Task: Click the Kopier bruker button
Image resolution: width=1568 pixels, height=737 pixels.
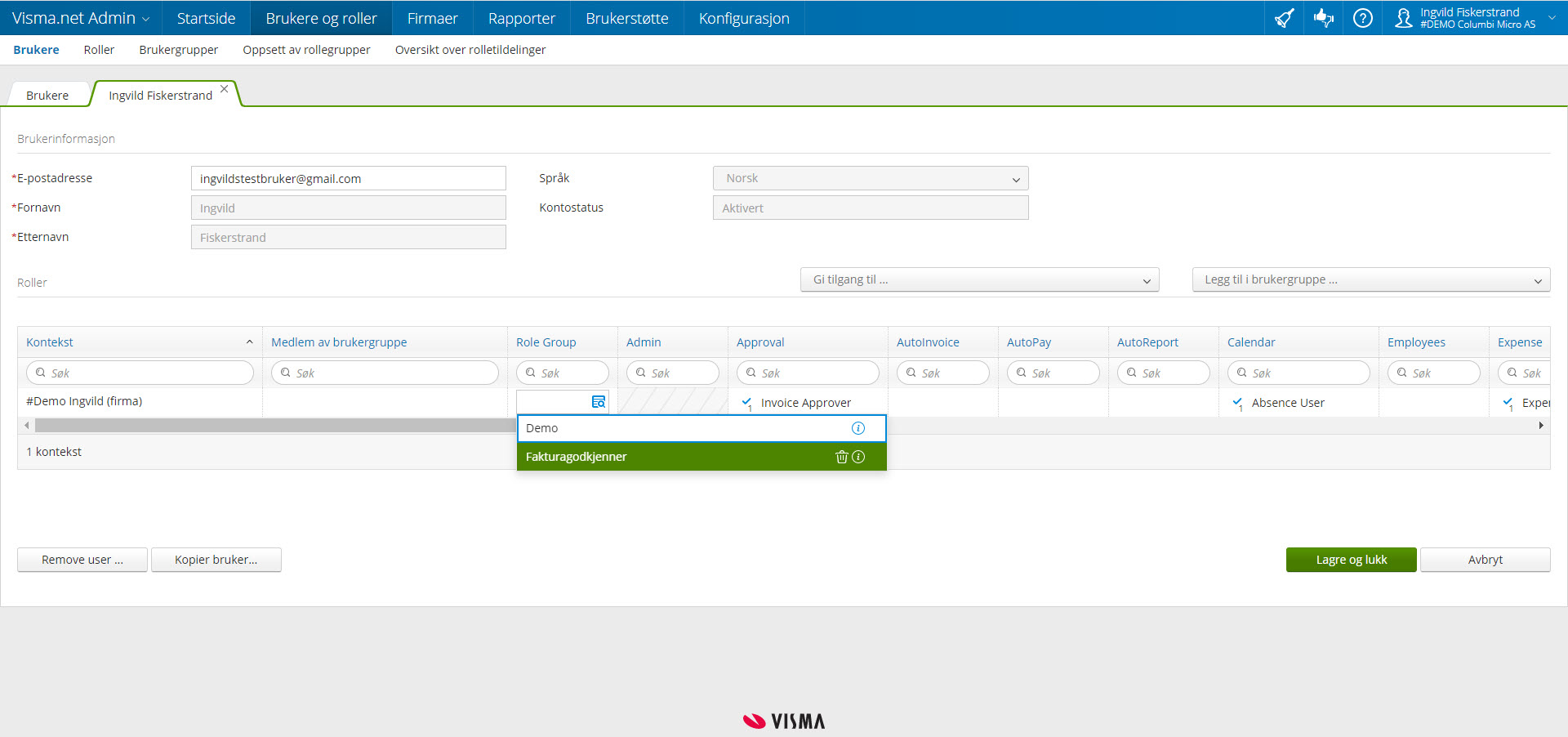Action: coord(216,560)
